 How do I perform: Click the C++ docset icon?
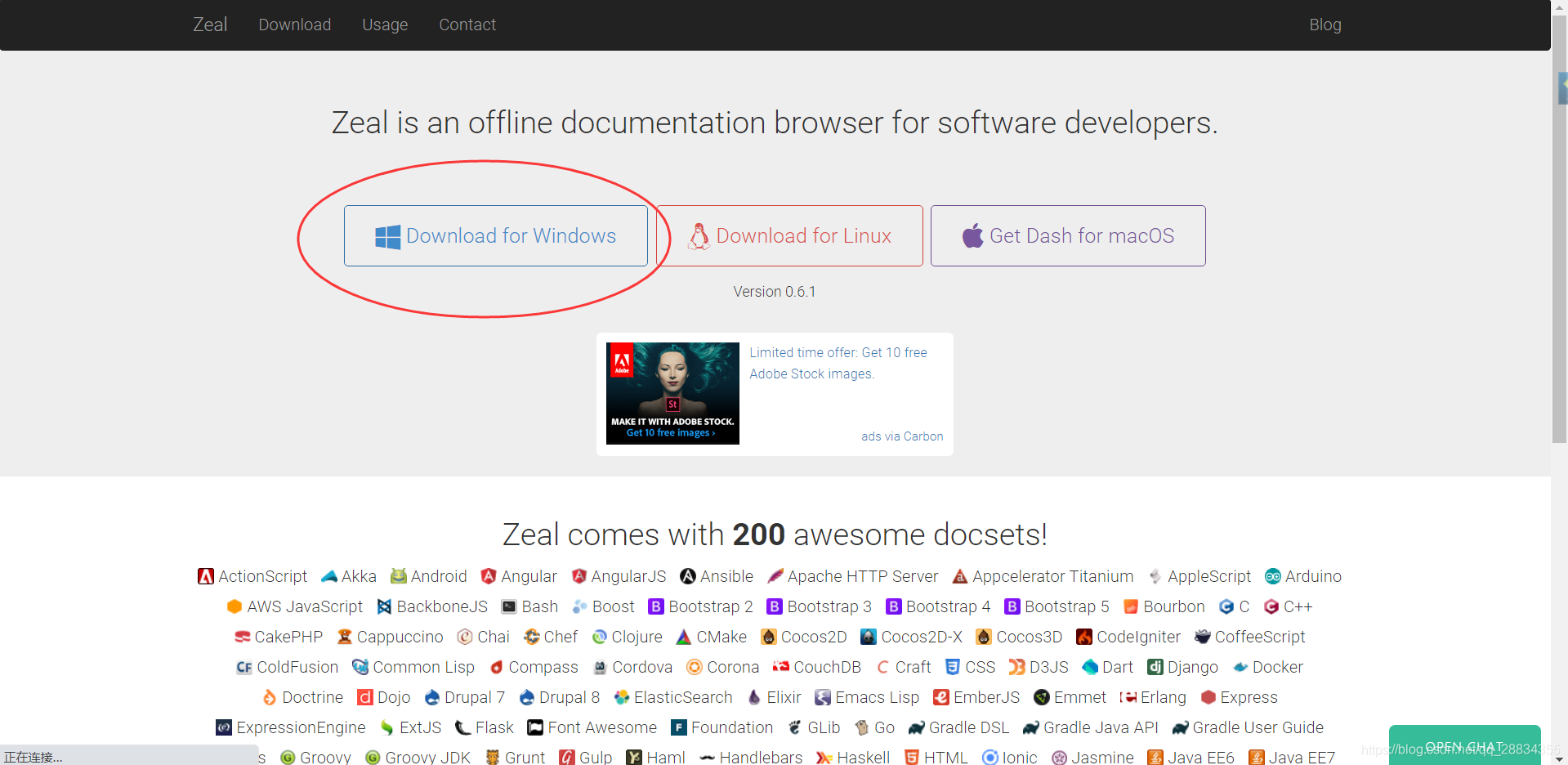click(x=1271, y=606)
